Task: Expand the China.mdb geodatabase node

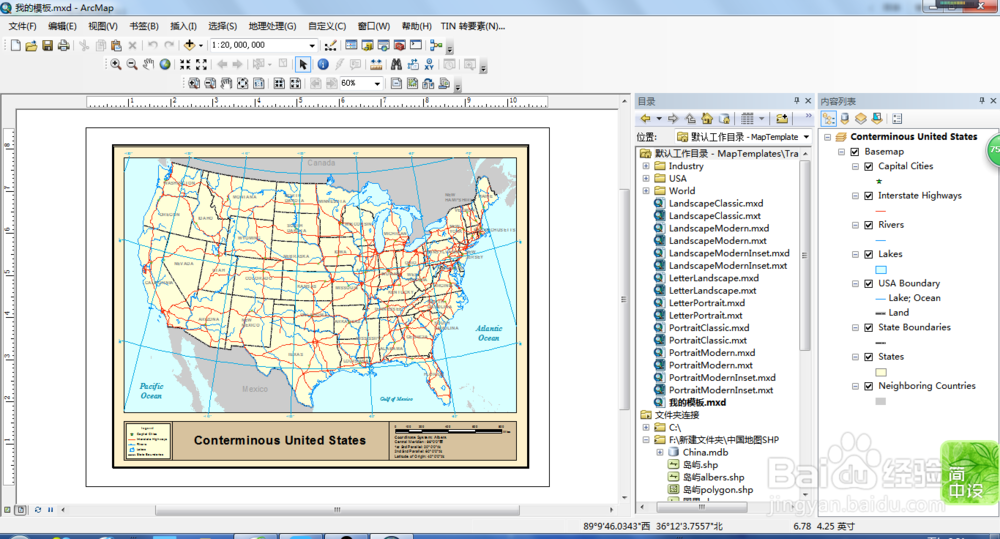Action: click(659, 452)
